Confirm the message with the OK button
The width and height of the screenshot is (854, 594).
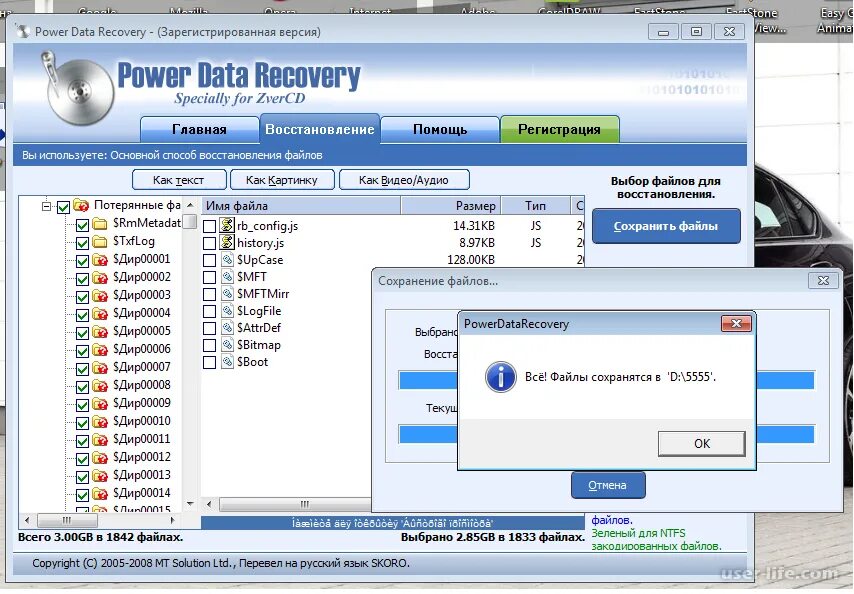702,443
